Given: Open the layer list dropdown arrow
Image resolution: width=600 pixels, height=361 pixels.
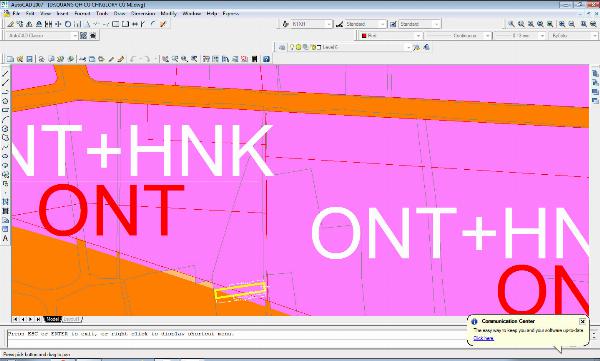Looking at the screenshot, I should click(x=408, y=47).
